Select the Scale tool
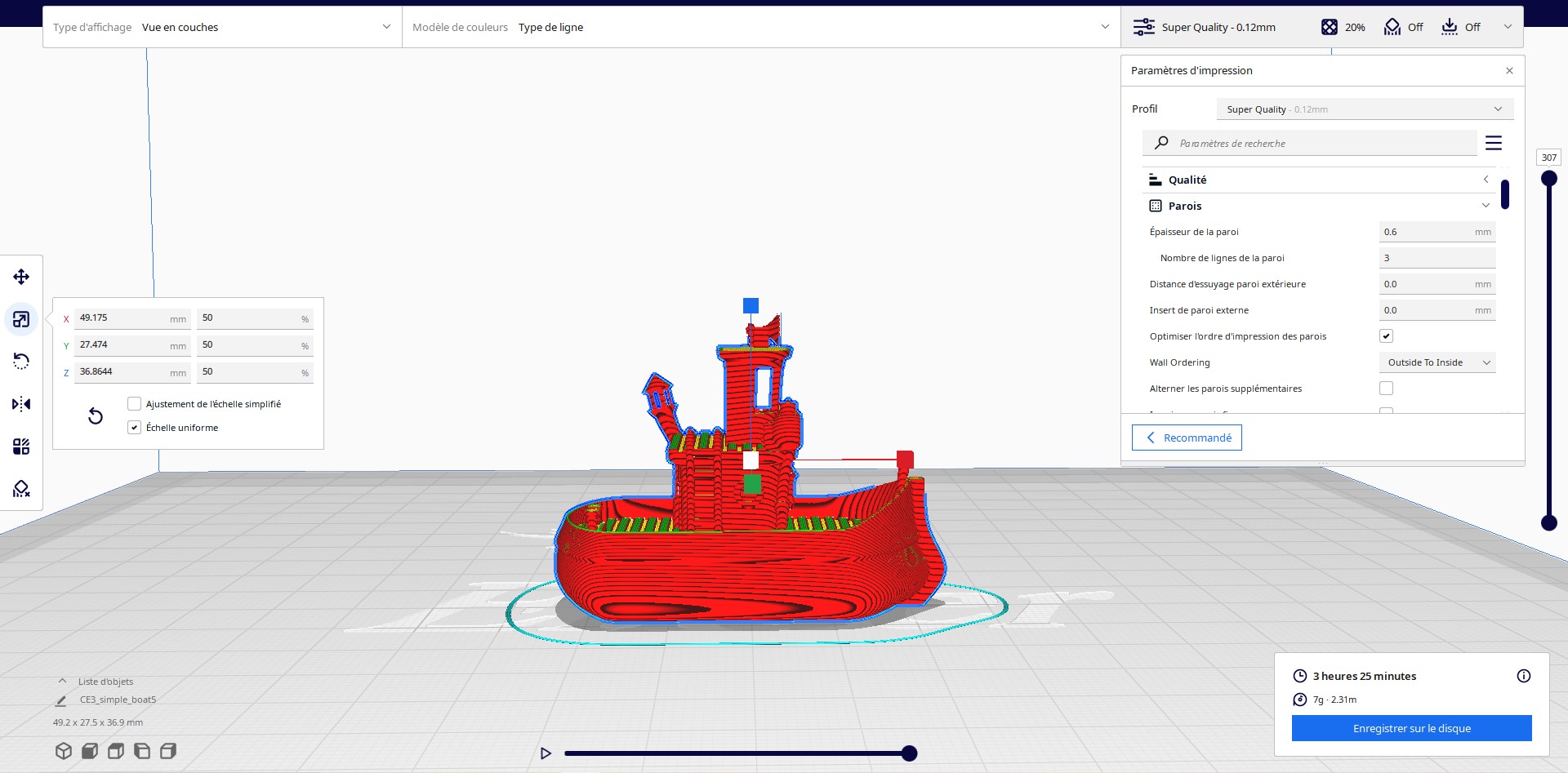This screenshot has height=773, width=1568. pos(21,319)
